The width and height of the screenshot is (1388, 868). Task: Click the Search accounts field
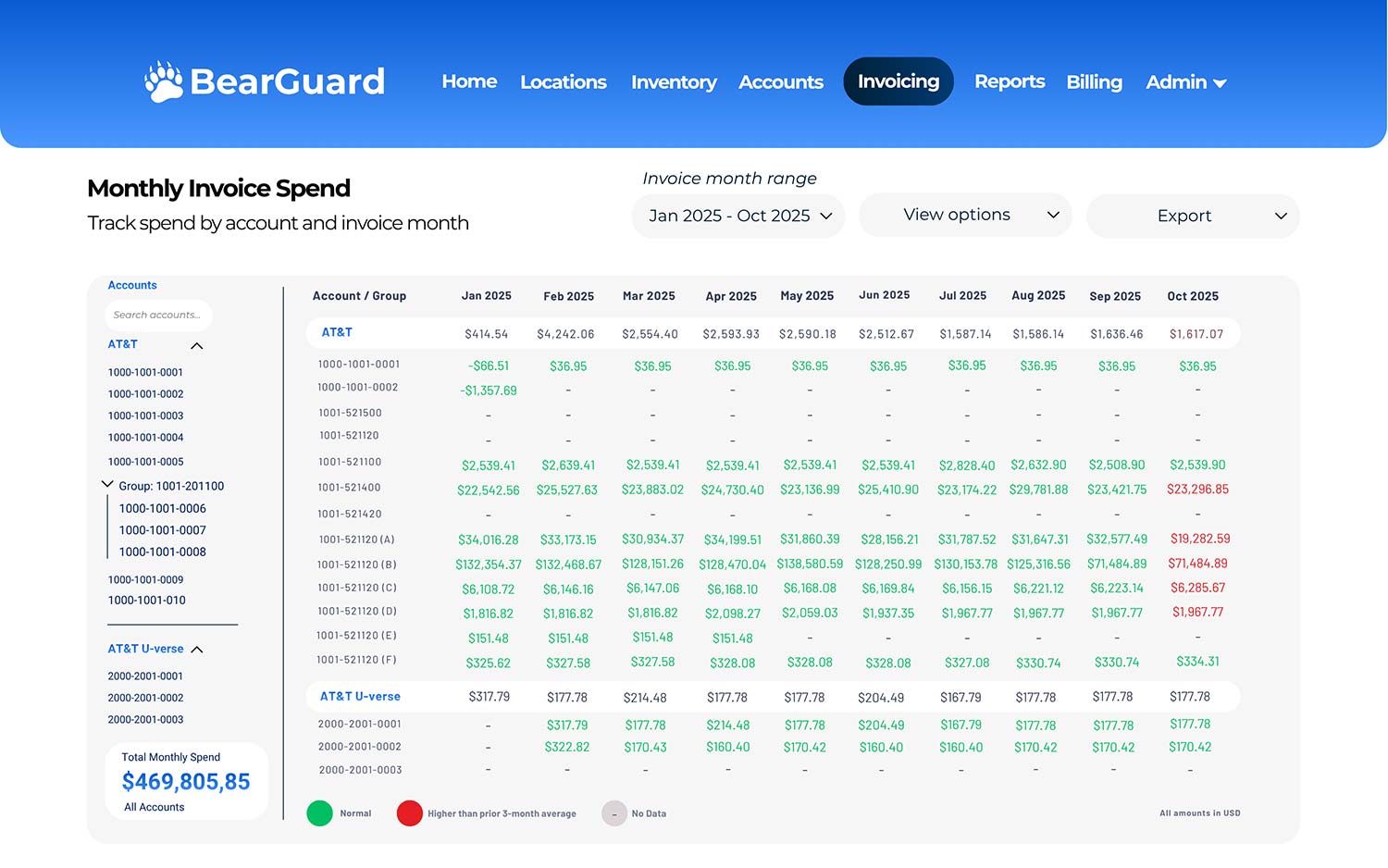[158, 315]
